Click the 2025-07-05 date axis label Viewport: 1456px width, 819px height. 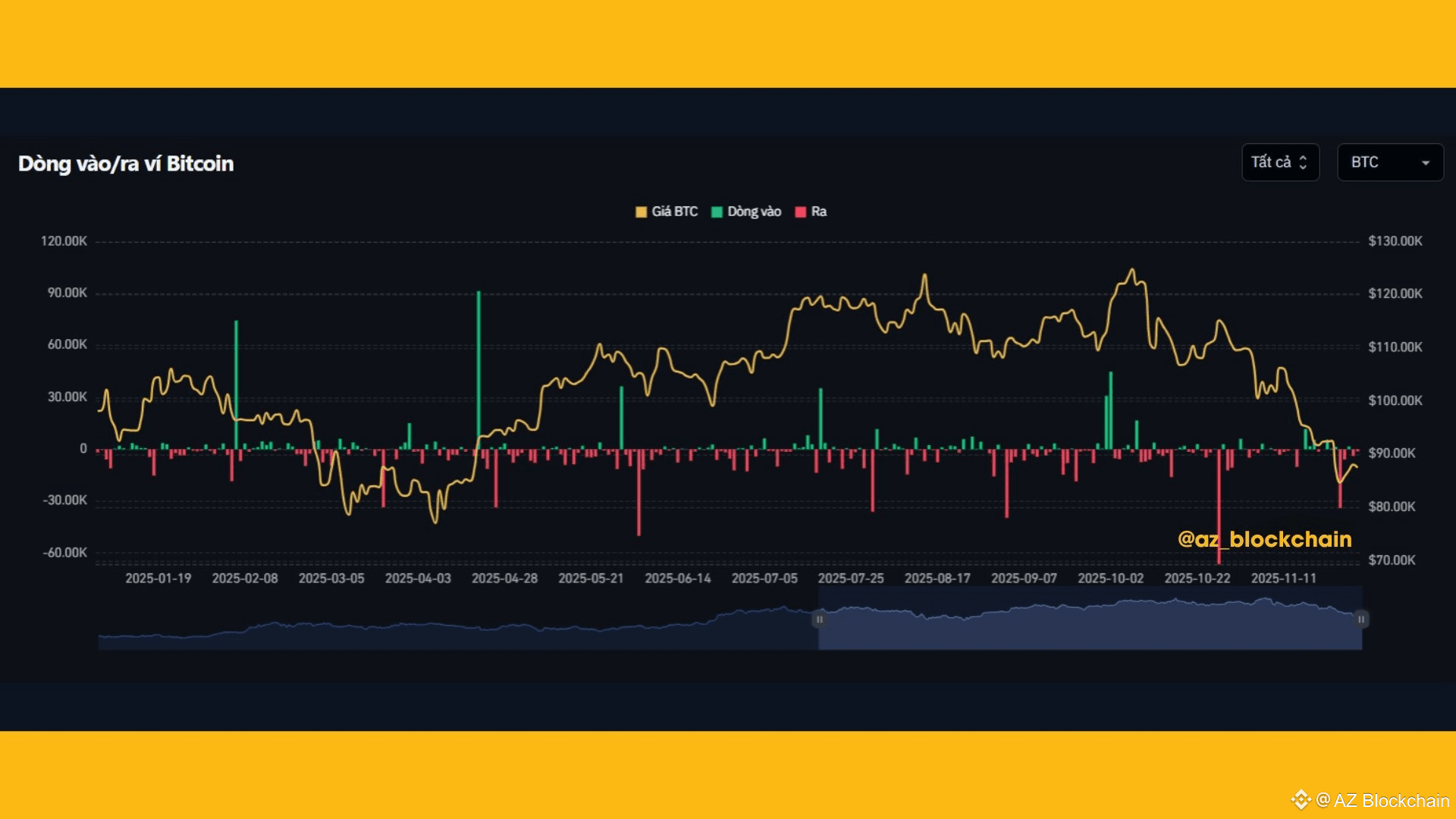click(x=764, y=578)
